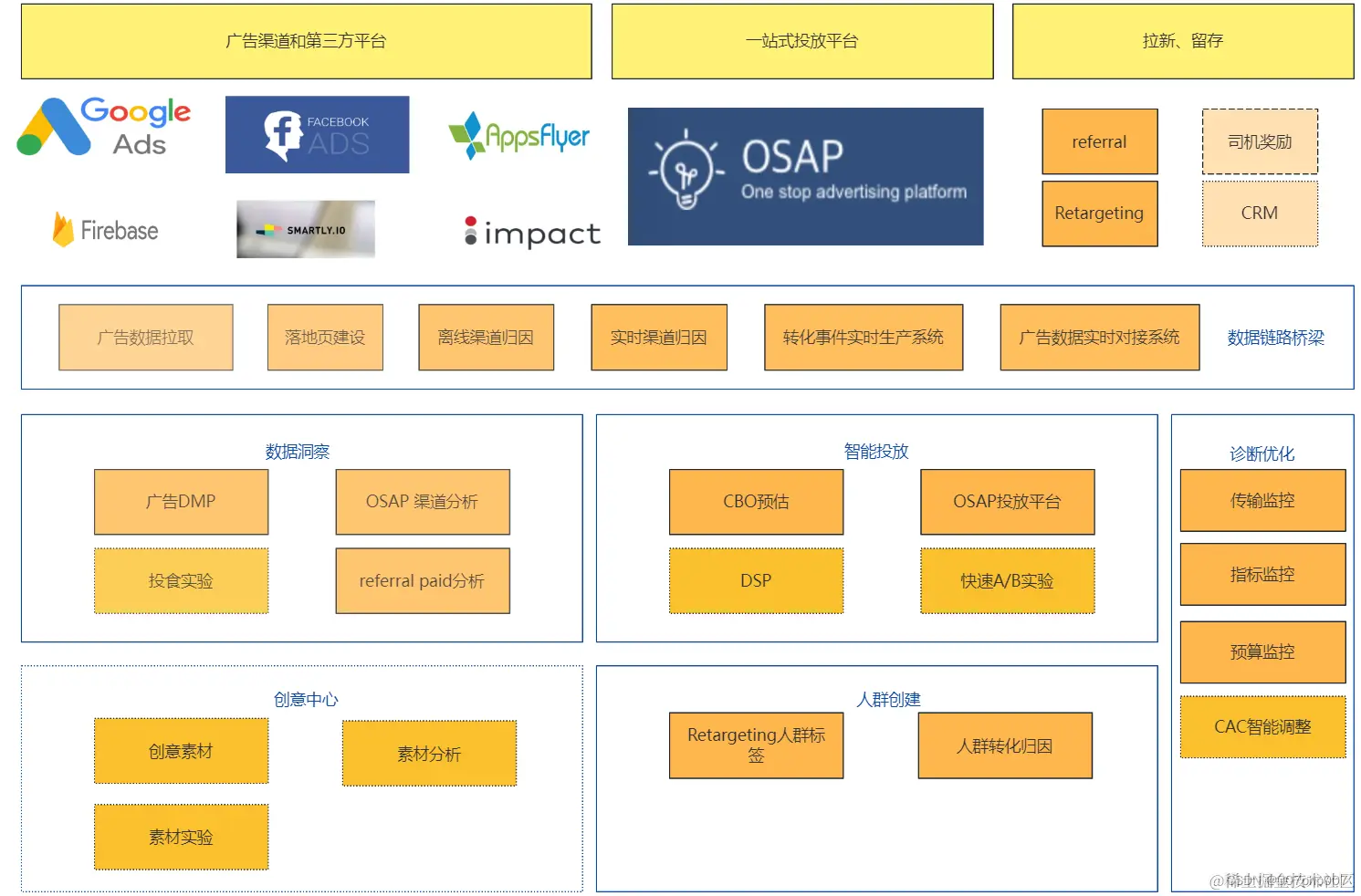Select the OSAP 渠道分析 box
The height and width of the screenshot is (896, 1361).
423,502
